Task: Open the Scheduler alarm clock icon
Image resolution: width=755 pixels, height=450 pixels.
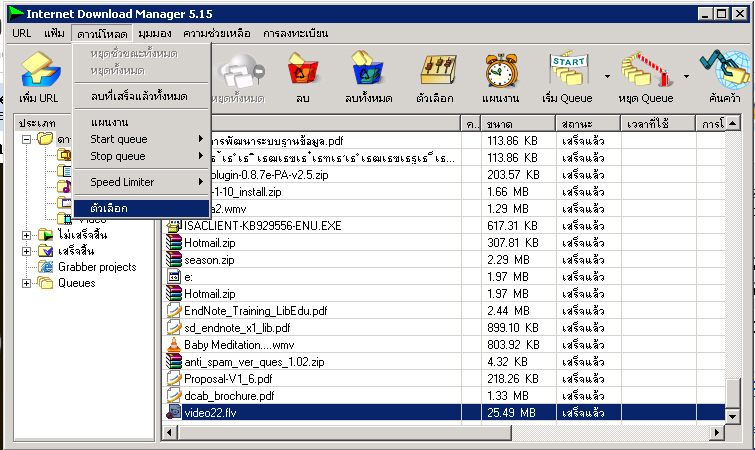Action: pyautogui.click(x=501, y=70)
